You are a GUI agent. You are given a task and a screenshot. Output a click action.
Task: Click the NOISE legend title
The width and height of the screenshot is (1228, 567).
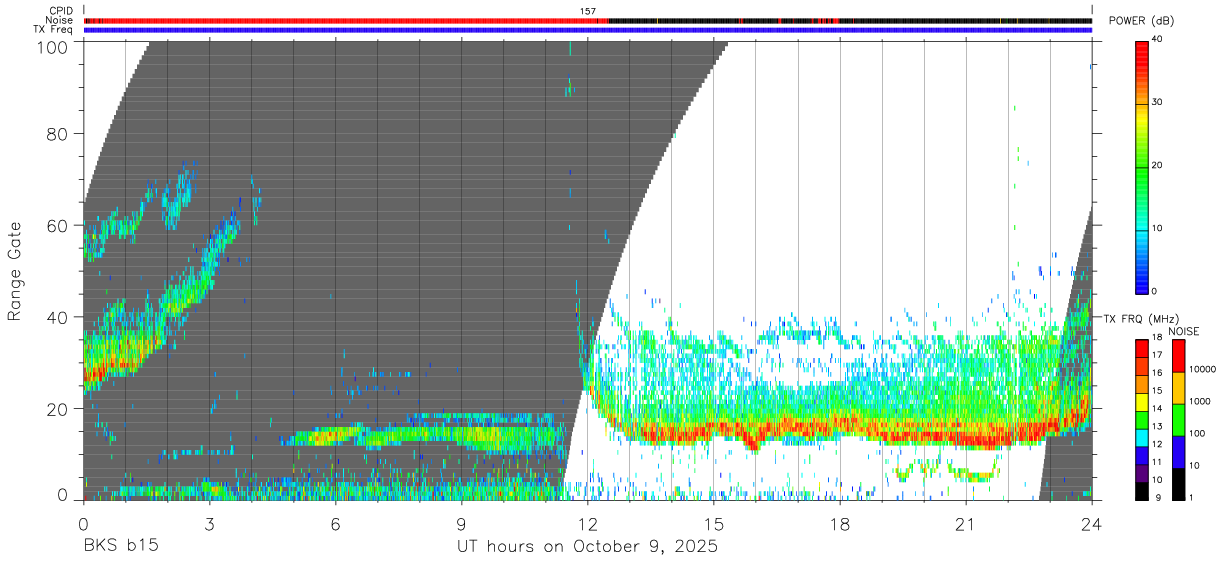point(1183,331)
